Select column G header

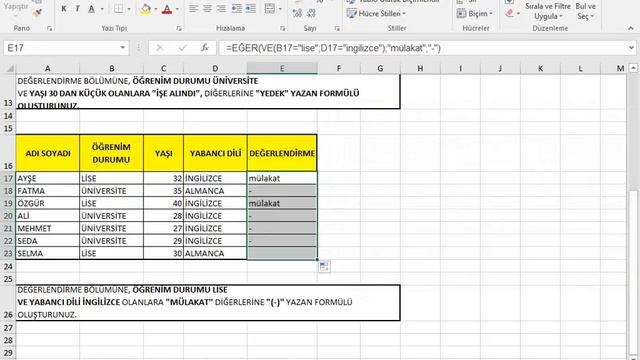click(x=380, y=68)
